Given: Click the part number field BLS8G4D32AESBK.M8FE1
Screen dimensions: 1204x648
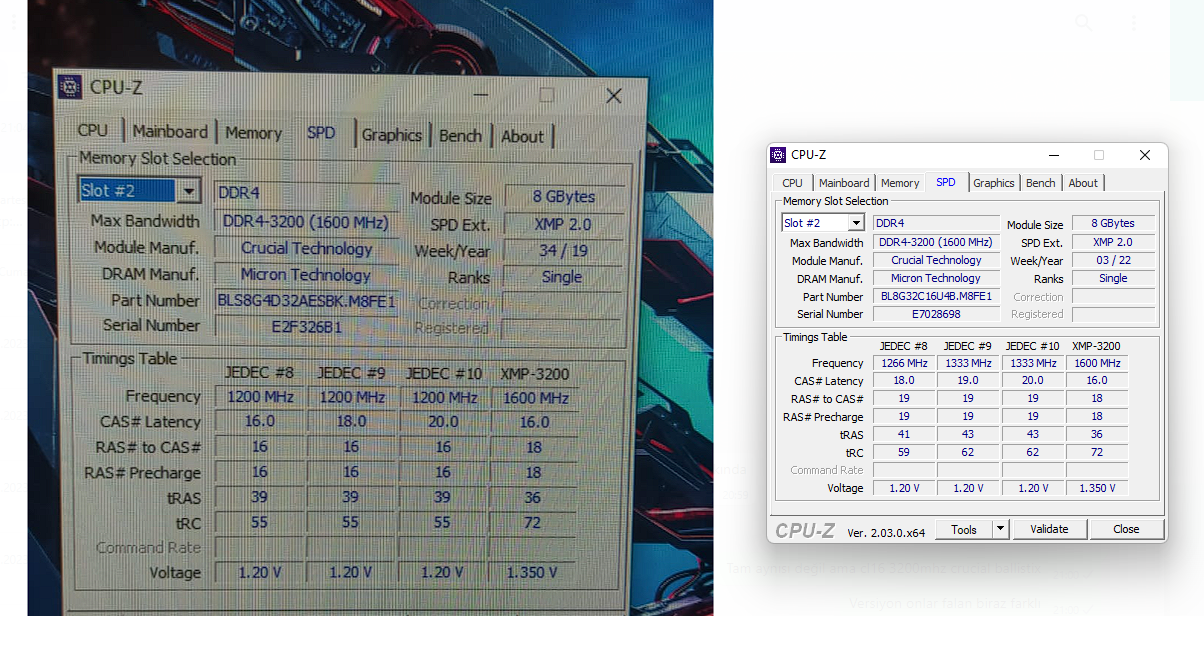Looking at the screenshot, I should pyautogui.click(x=307, y=301).
